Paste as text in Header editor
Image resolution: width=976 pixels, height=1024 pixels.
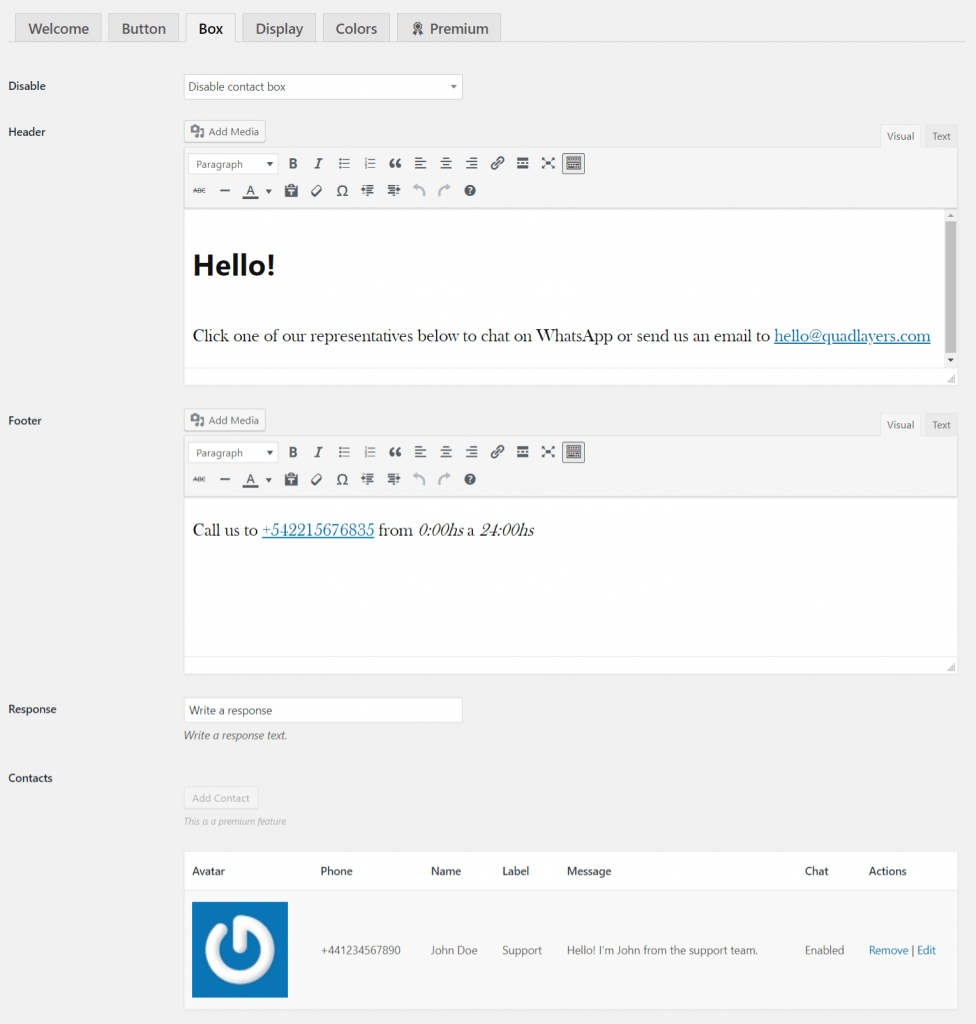point(291,191)
